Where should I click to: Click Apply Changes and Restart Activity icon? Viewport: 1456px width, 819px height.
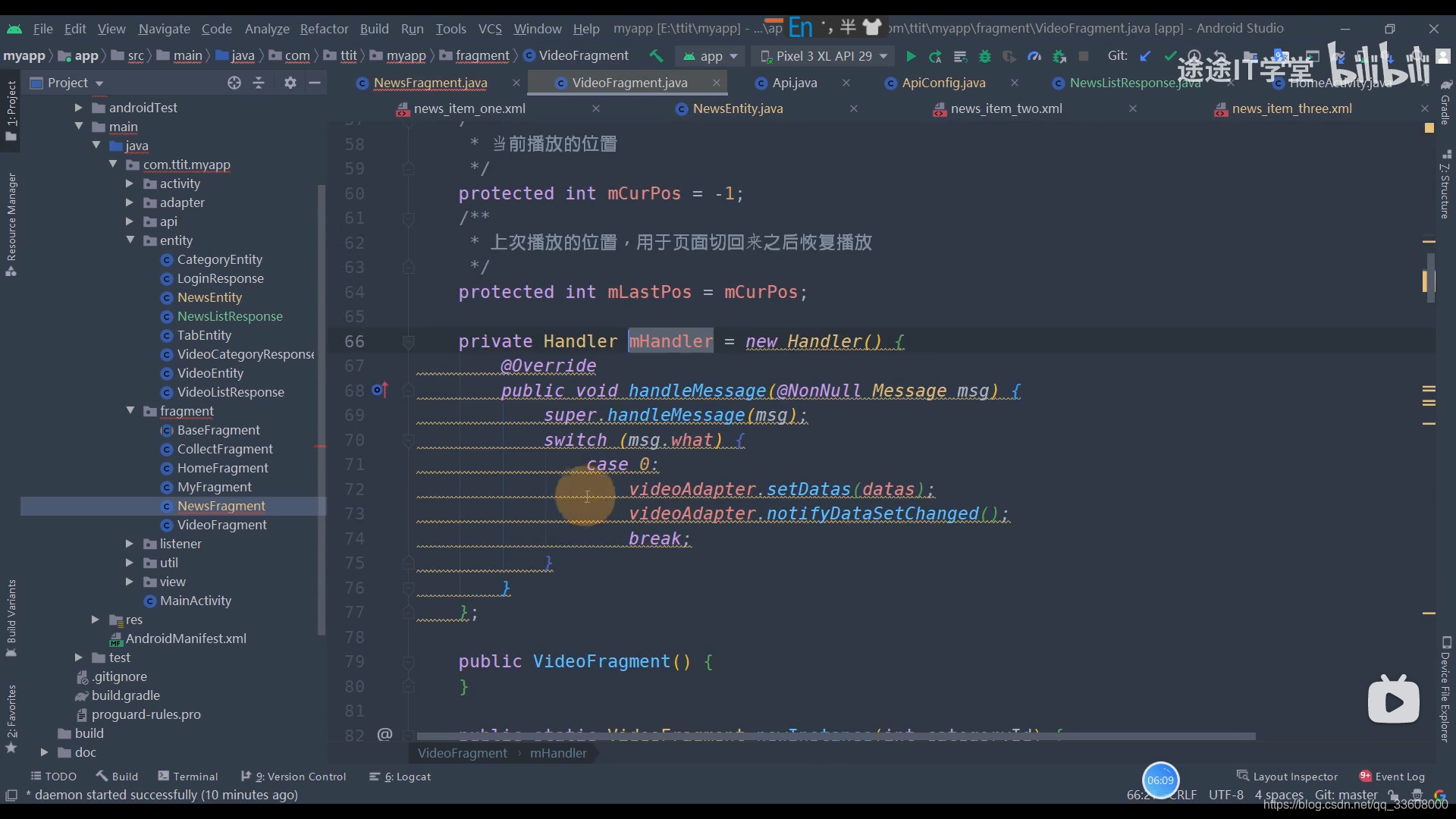pyautogui.click(x=935, y=56)
